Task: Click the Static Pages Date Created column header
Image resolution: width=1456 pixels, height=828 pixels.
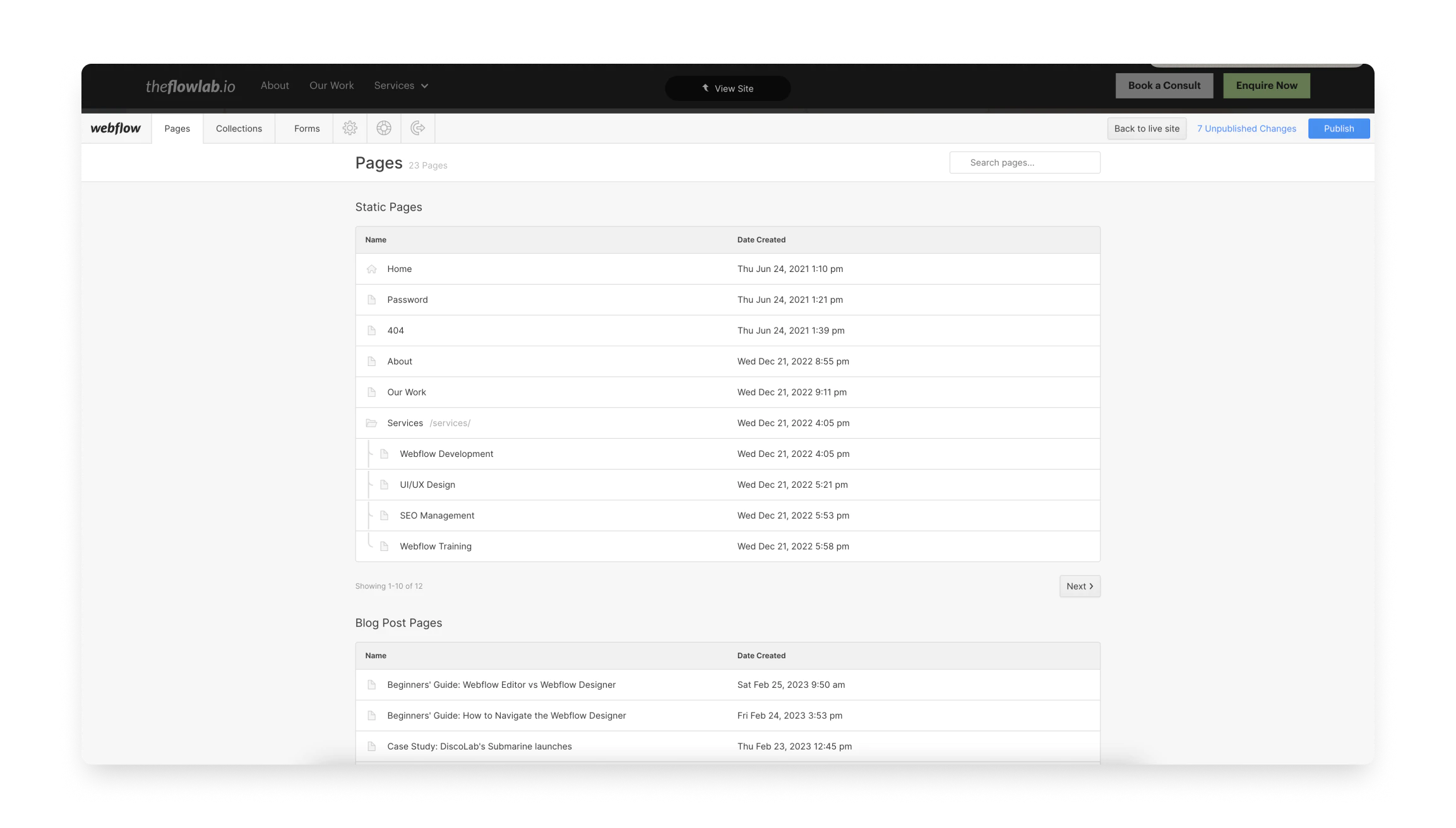Action: (761, 240)
